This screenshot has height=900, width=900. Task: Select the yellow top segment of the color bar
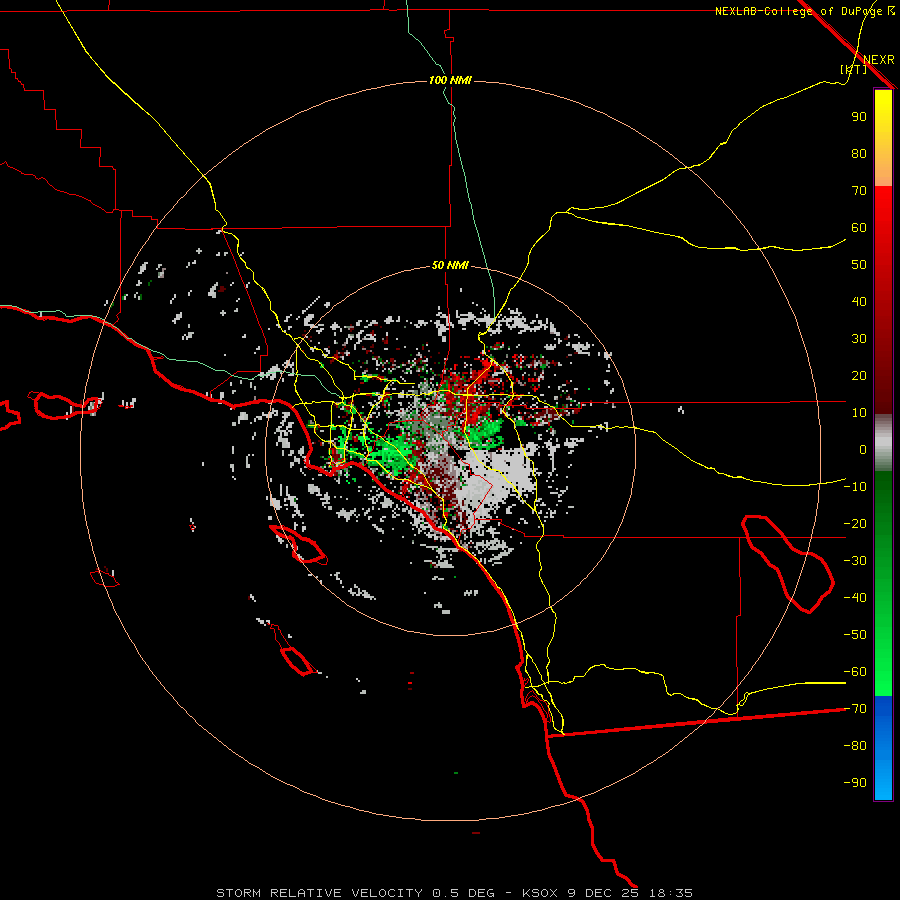(x=883, y=138)
